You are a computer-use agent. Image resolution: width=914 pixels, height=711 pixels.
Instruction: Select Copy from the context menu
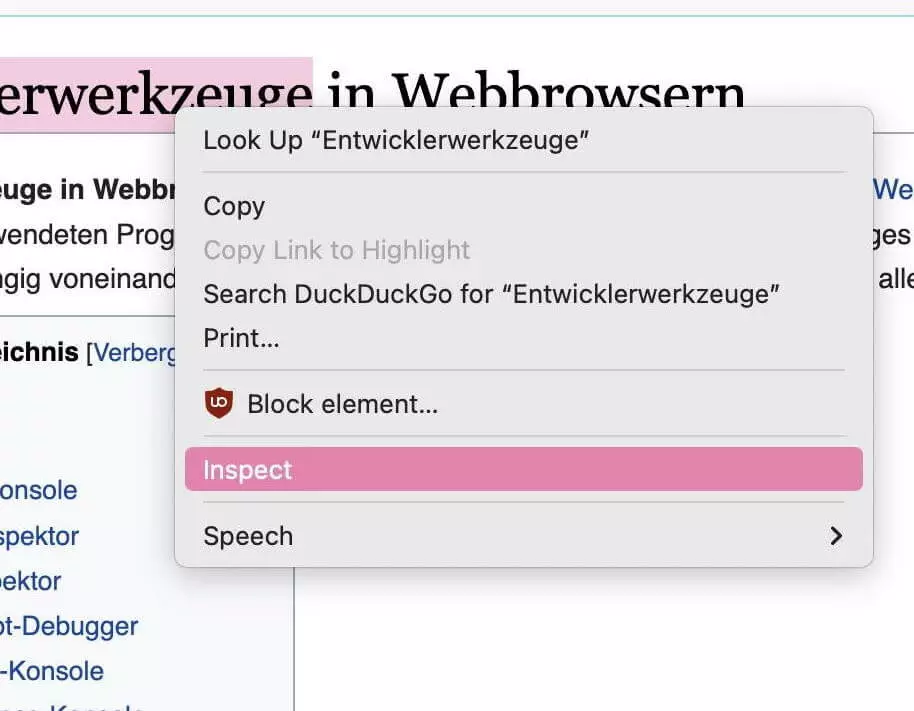[x=234, y=206]
